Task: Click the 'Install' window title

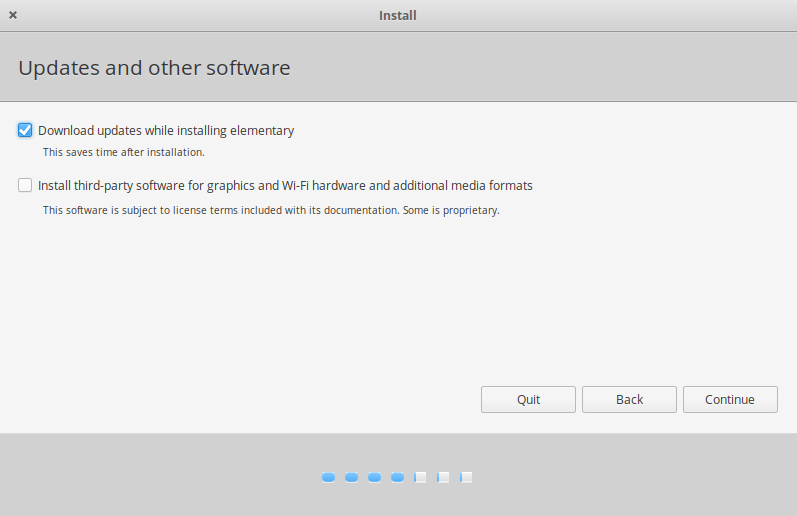Action: [397, 16]
